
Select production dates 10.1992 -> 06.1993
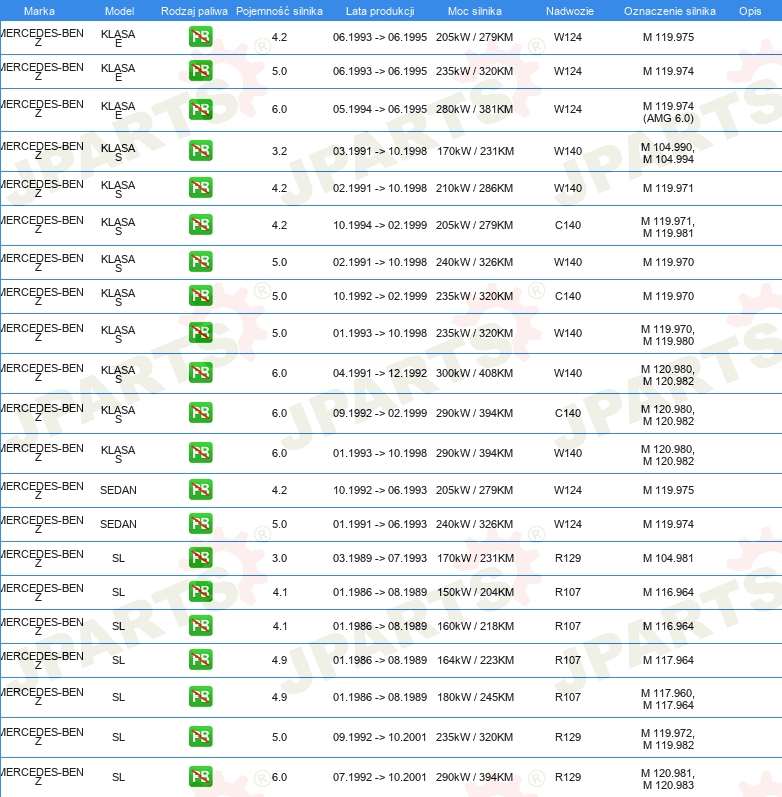380,490
